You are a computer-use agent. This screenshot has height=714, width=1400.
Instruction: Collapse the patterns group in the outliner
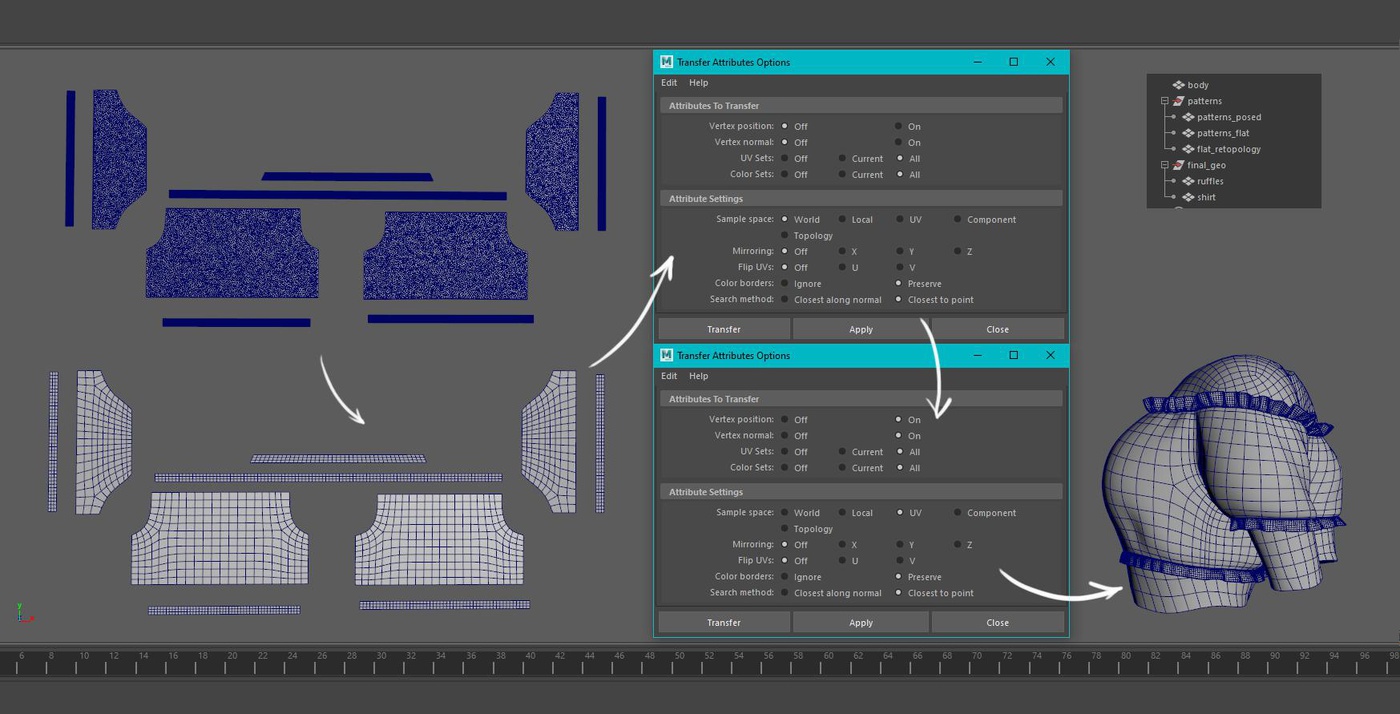pyautogui.click(x=1164, y=101)
